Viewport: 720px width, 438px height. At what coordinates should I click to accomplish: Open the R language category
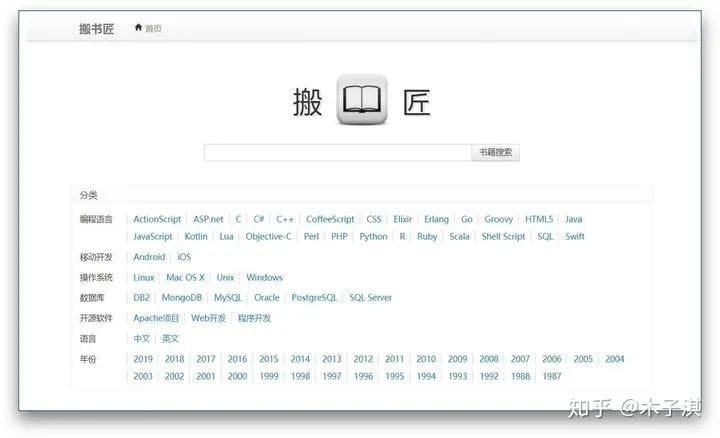(x=402, y=236)
